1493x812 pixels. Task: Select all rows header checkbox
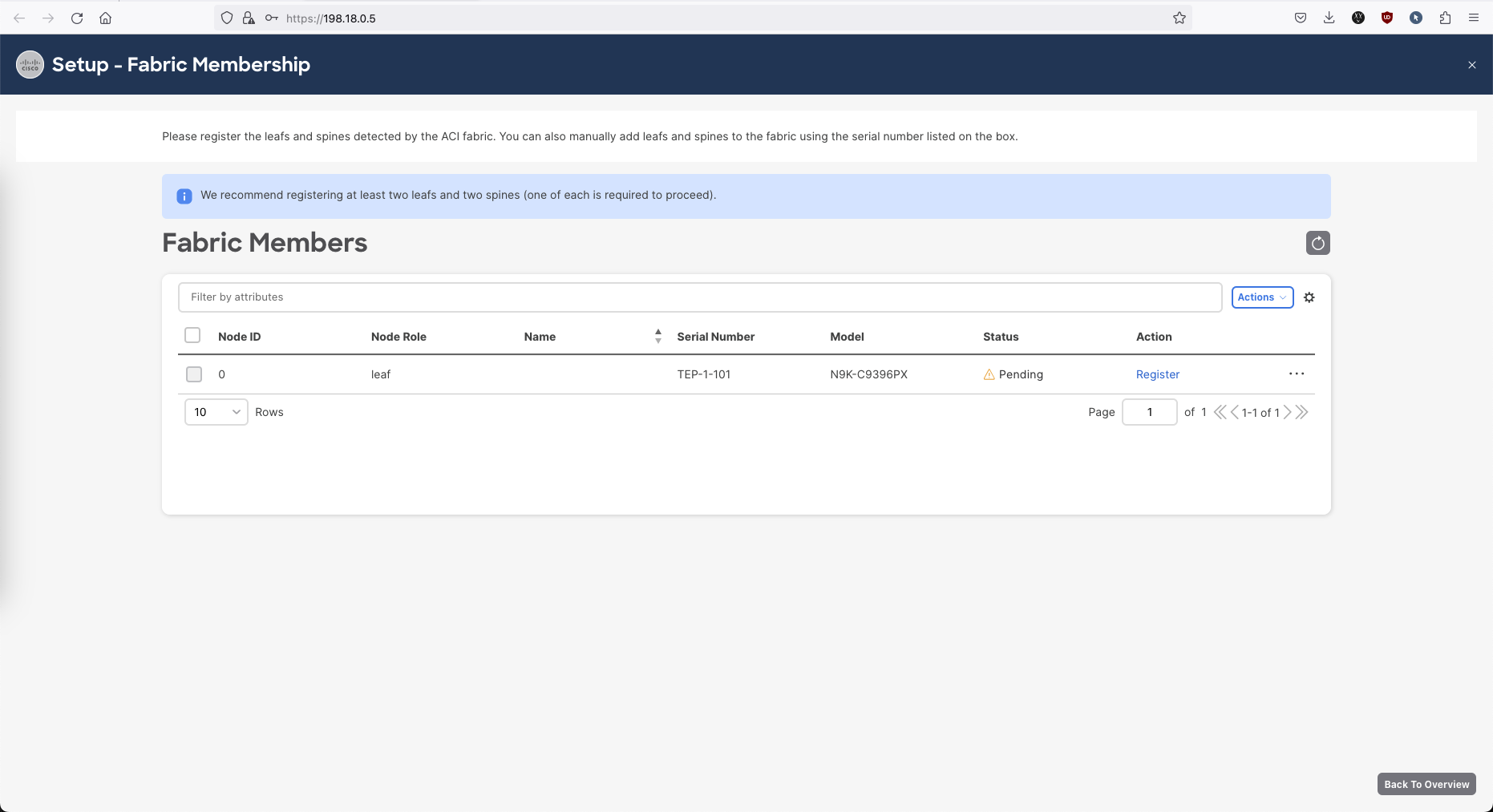(x=192, y=336)
